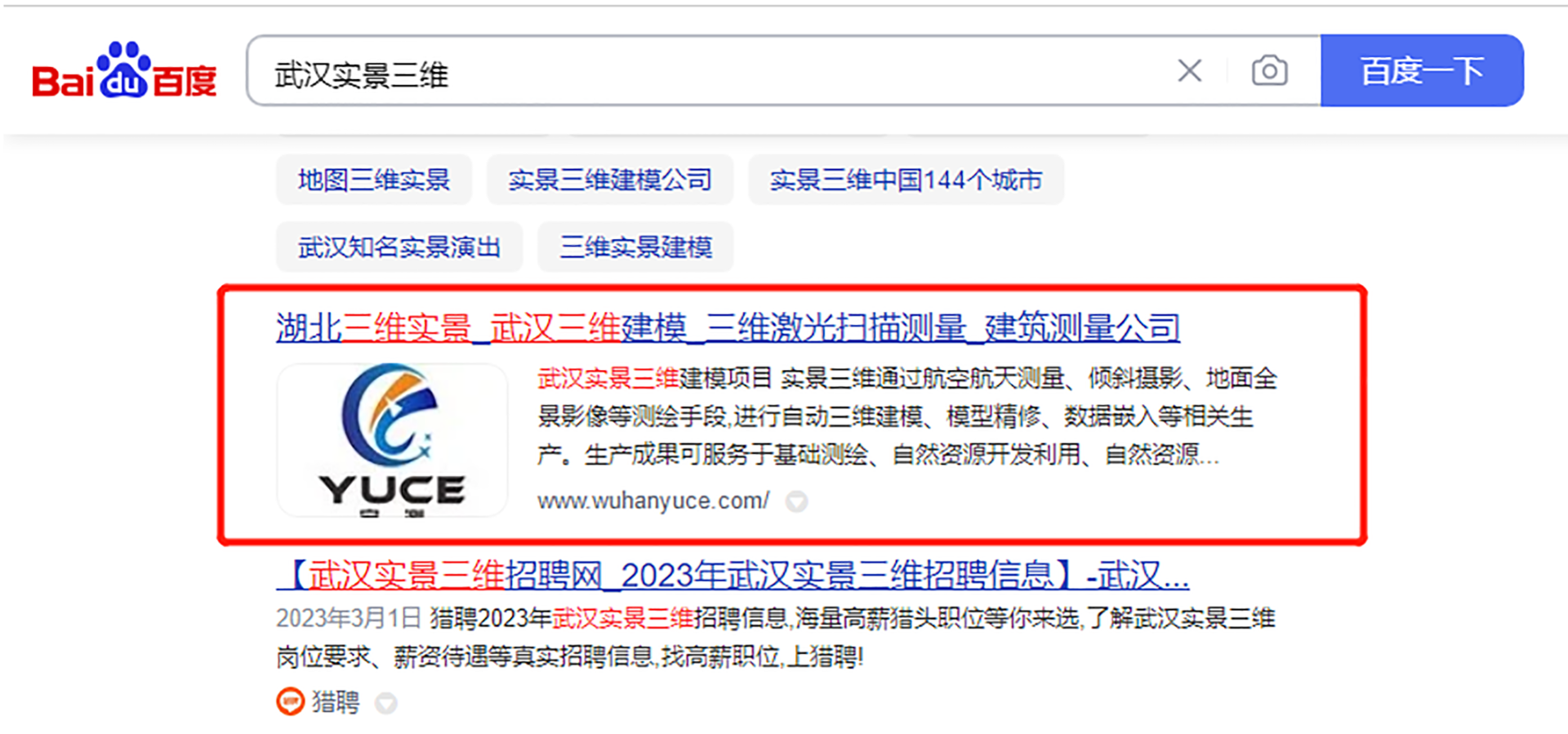Select related search 三维实景建模

tap(635, 247)
